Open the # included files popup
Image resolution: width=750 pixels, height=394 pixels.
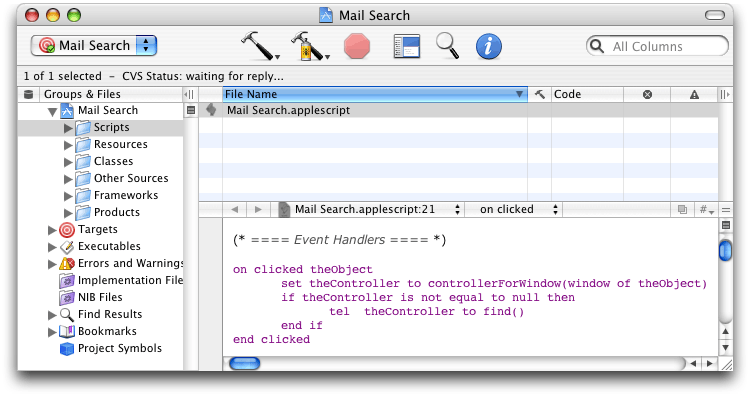(x=706, y=210)
